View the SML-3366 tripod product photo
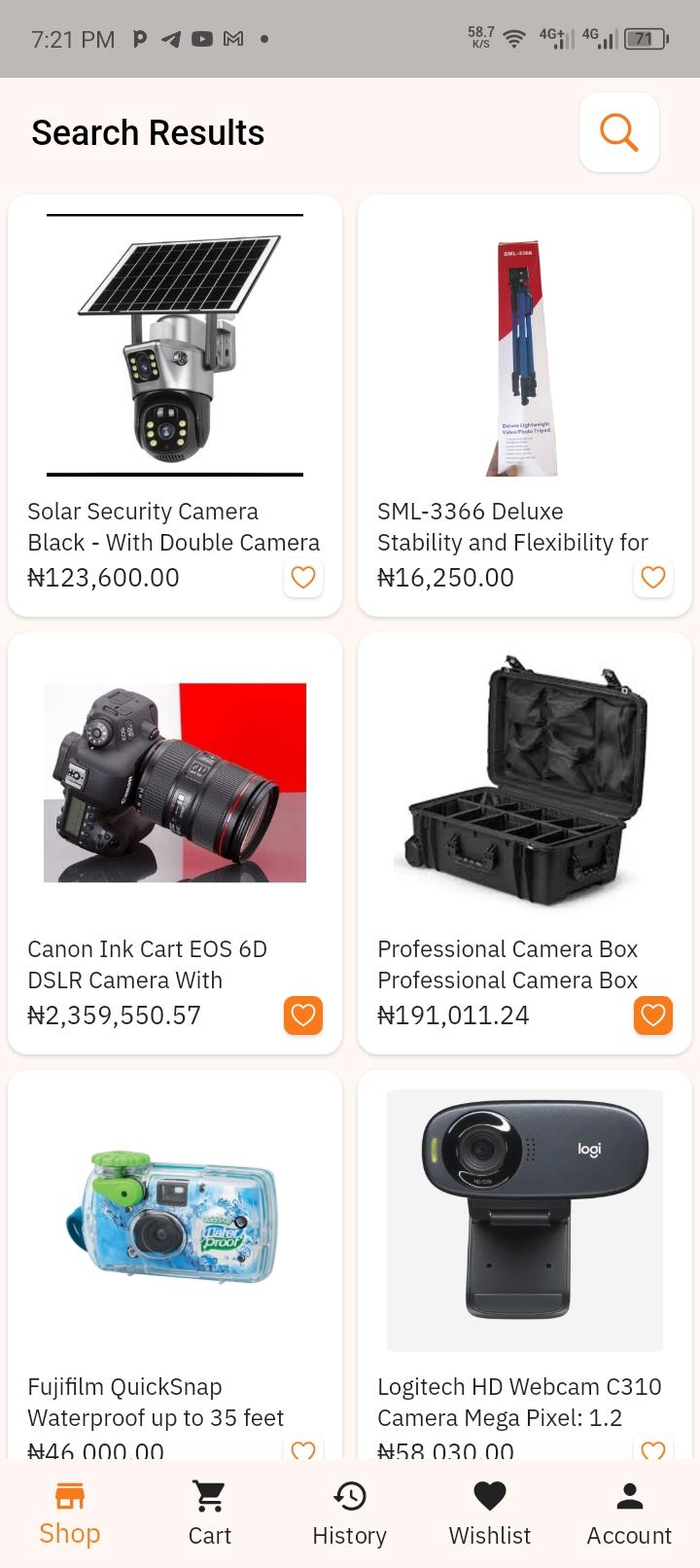Image resolution: width=700 pixels, height=1568 pixels. [x=525, y=357]
